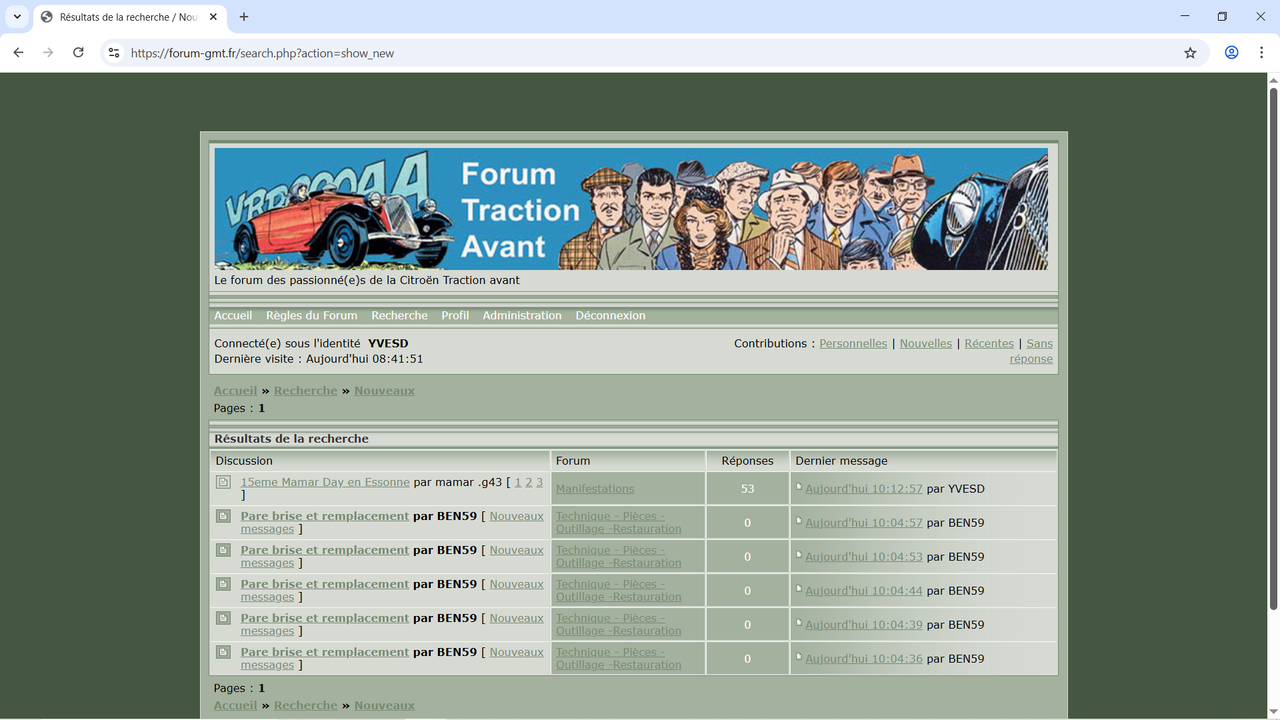Open Nouveaux messages in the 10:04:44 row

pyautogui.click(x=516, y=584)
